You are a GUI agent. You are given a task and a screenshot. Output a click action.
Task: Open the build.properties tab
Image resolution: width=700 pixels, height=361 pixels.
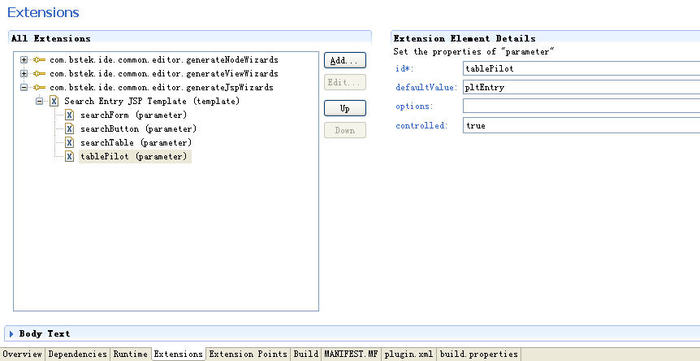click(479, 354)
